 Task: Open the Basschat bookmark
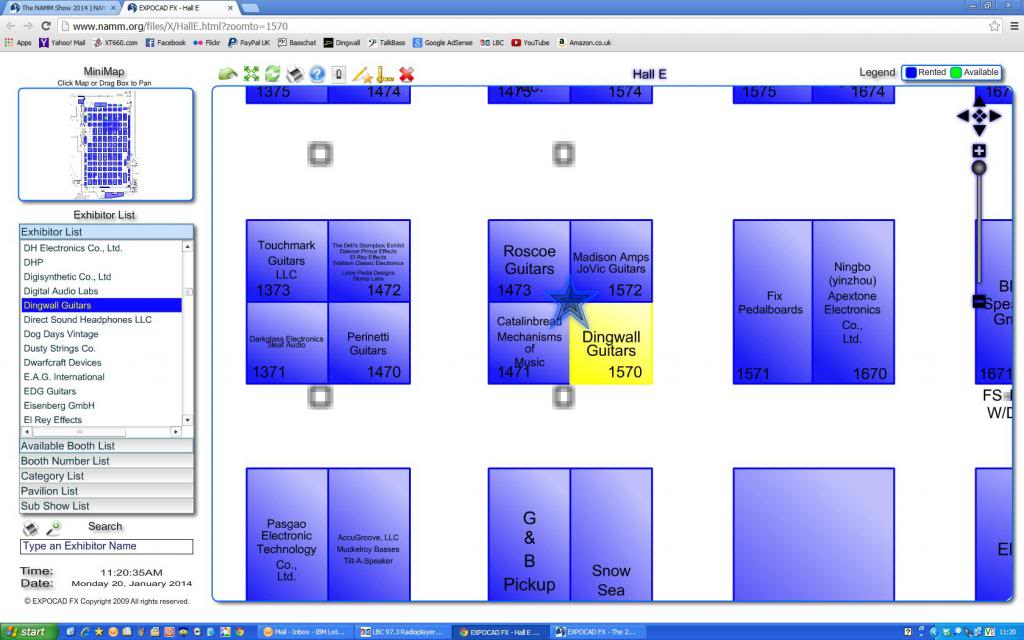(296, 42)
